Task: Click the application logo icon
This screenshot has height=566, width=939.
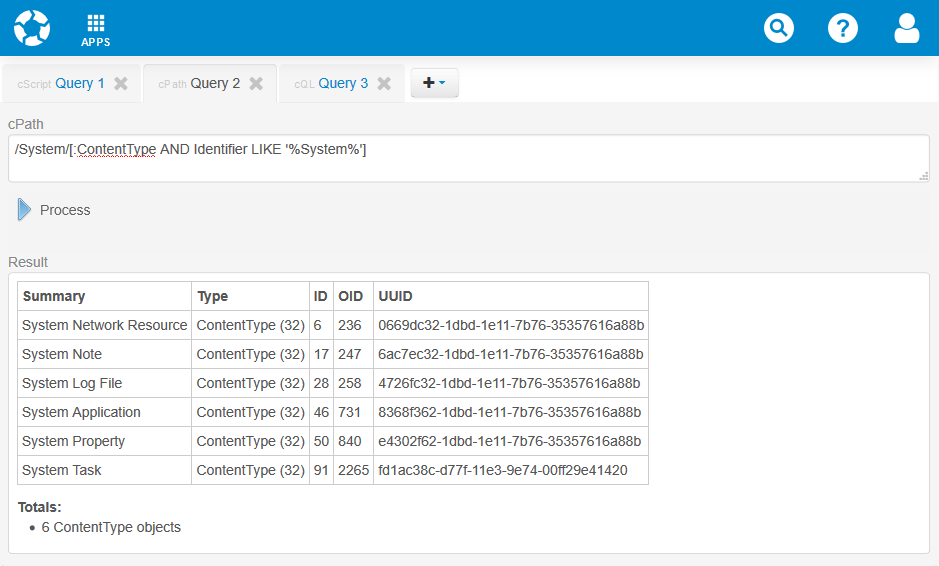Action: pyautogui.click(x=32, y=28)
